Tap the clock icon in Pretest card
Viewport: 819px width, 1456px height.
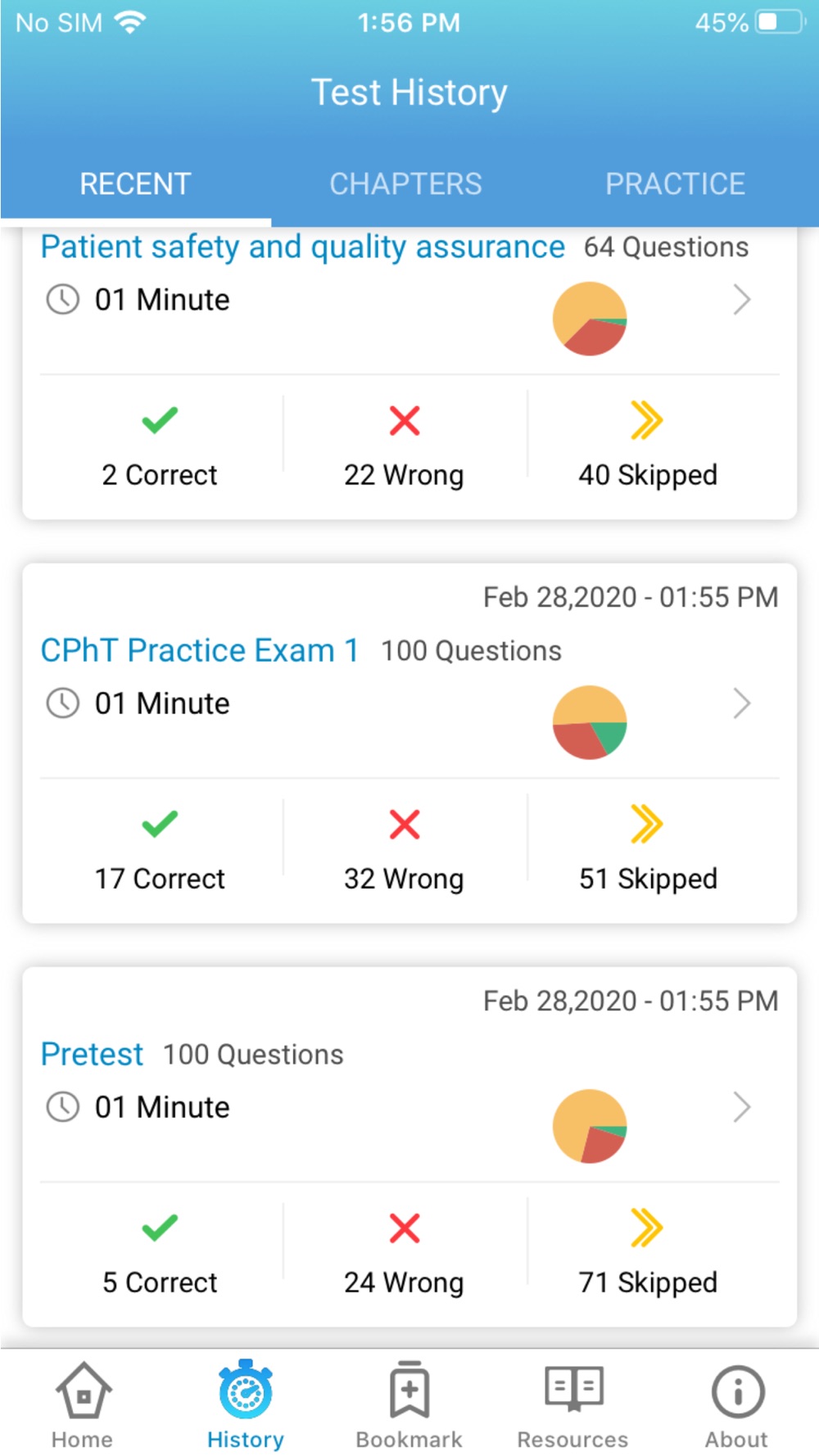pyautogui.click(x=62, y=1107)
